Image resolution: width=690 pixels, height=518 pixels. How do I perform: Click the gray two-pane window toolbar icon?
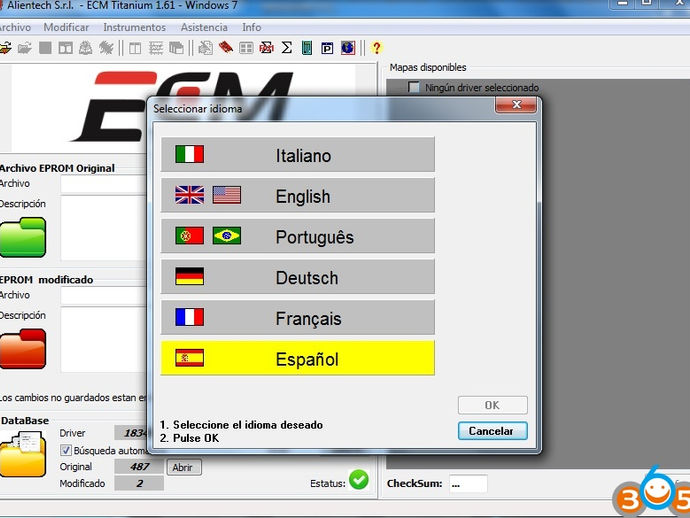66,48
